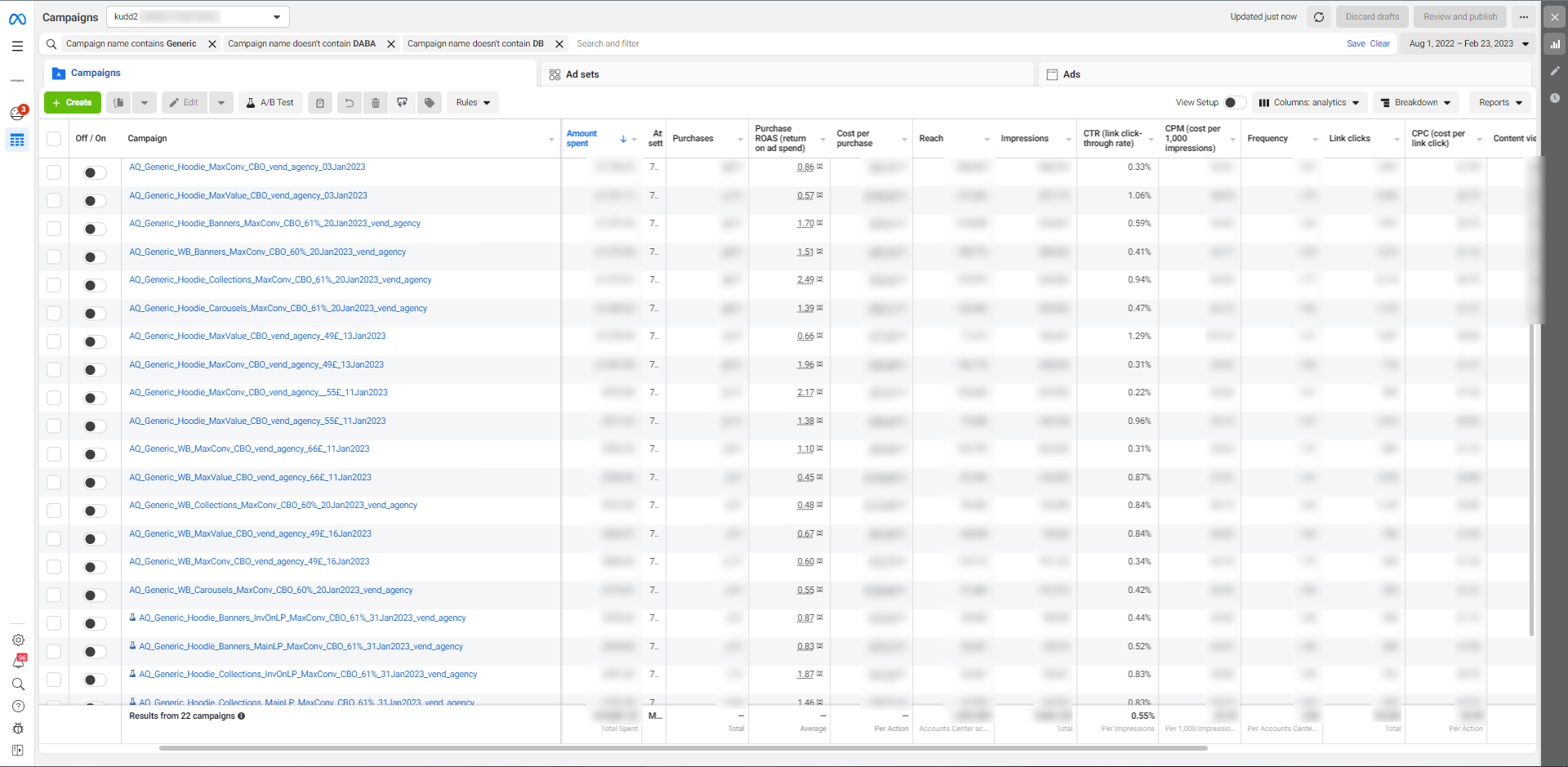Expand the Edit button dropdown arrow

(x=220, y=103)
